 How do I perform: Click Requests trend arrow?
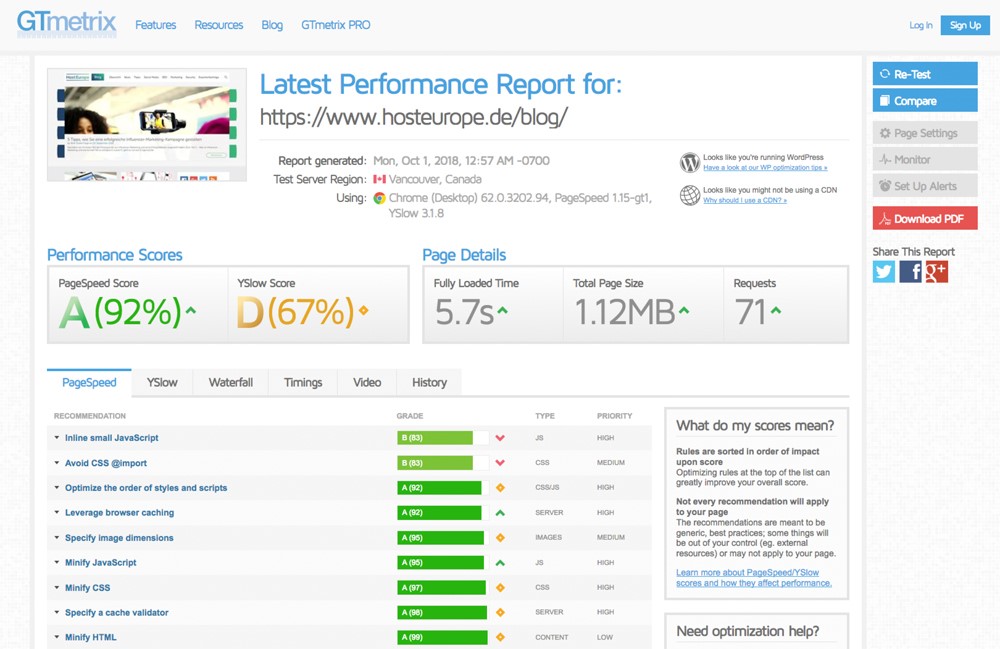(776, 310)
